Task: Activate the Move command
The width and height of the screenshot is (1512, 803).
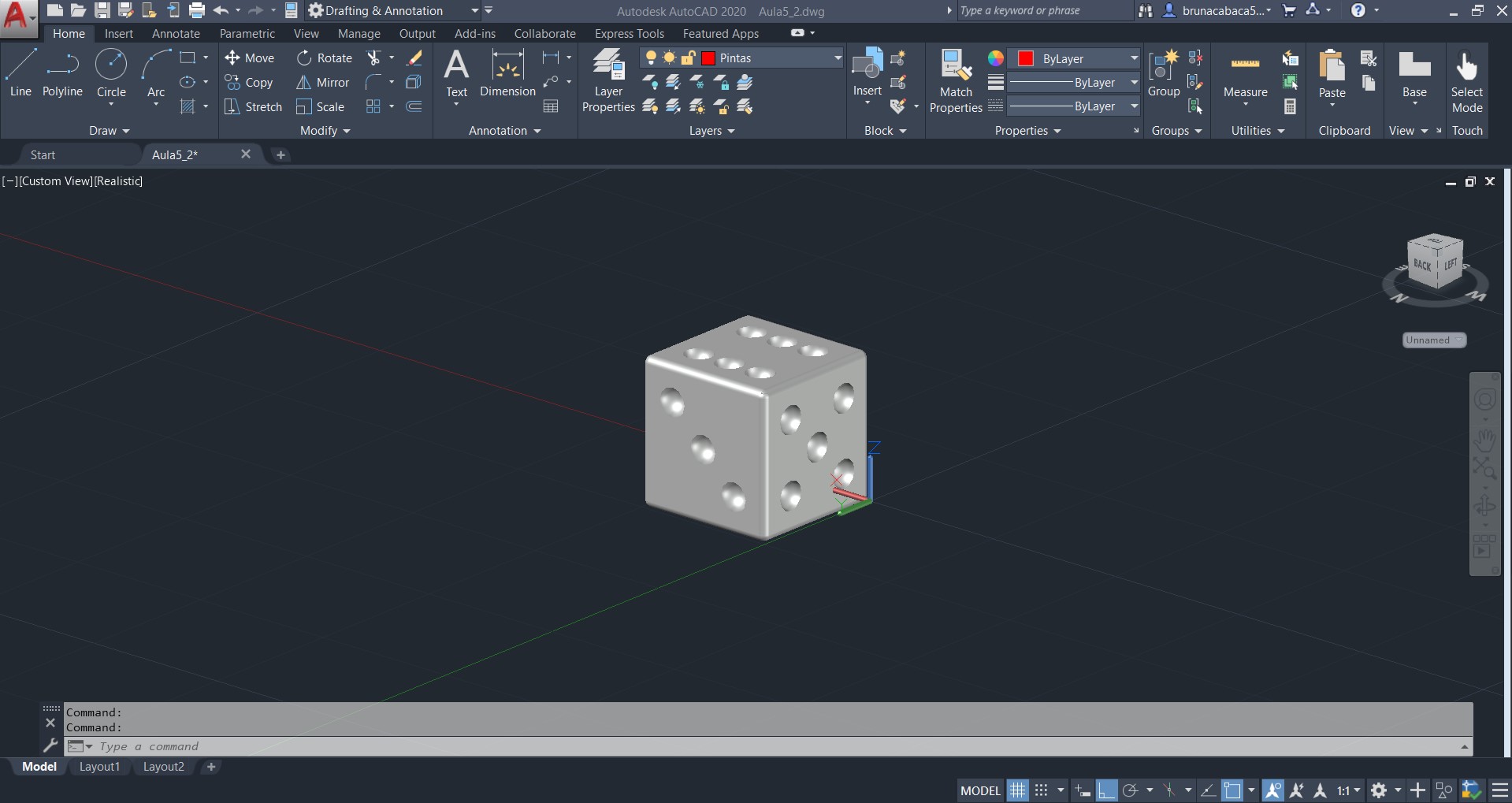Action: point(249,58)
